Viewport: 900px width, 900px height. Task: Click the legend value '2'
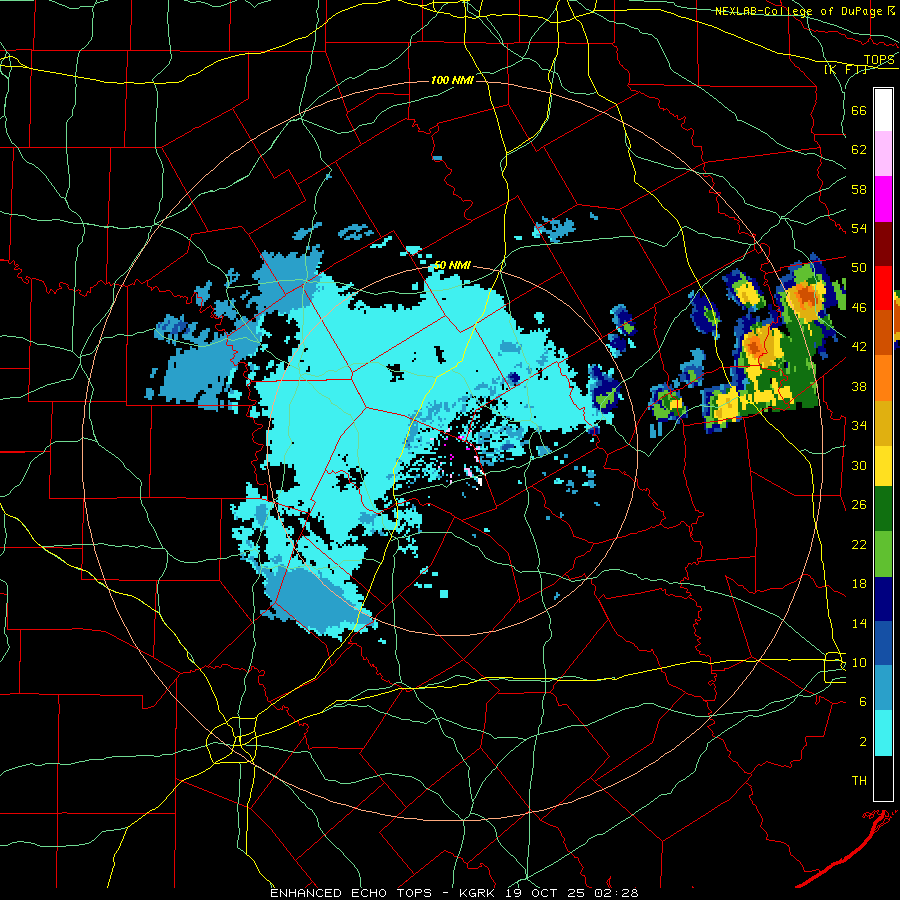point(863,742)
